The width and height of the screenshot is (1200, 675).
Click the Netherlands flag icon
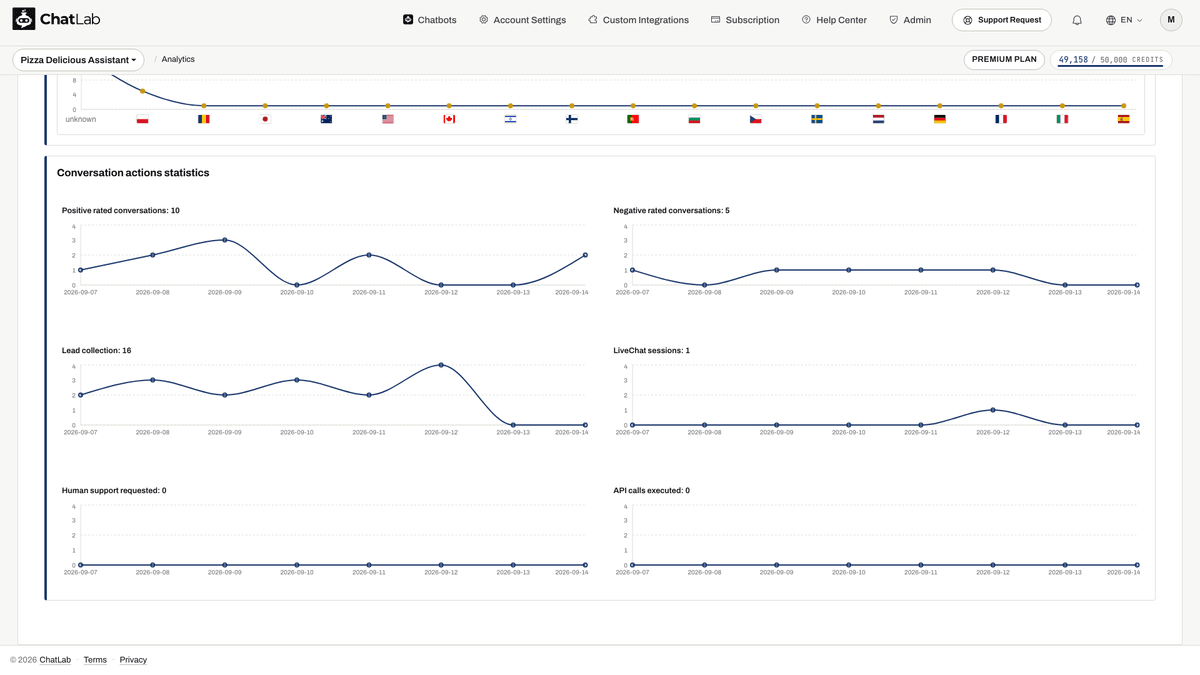(x=878, y=119)
